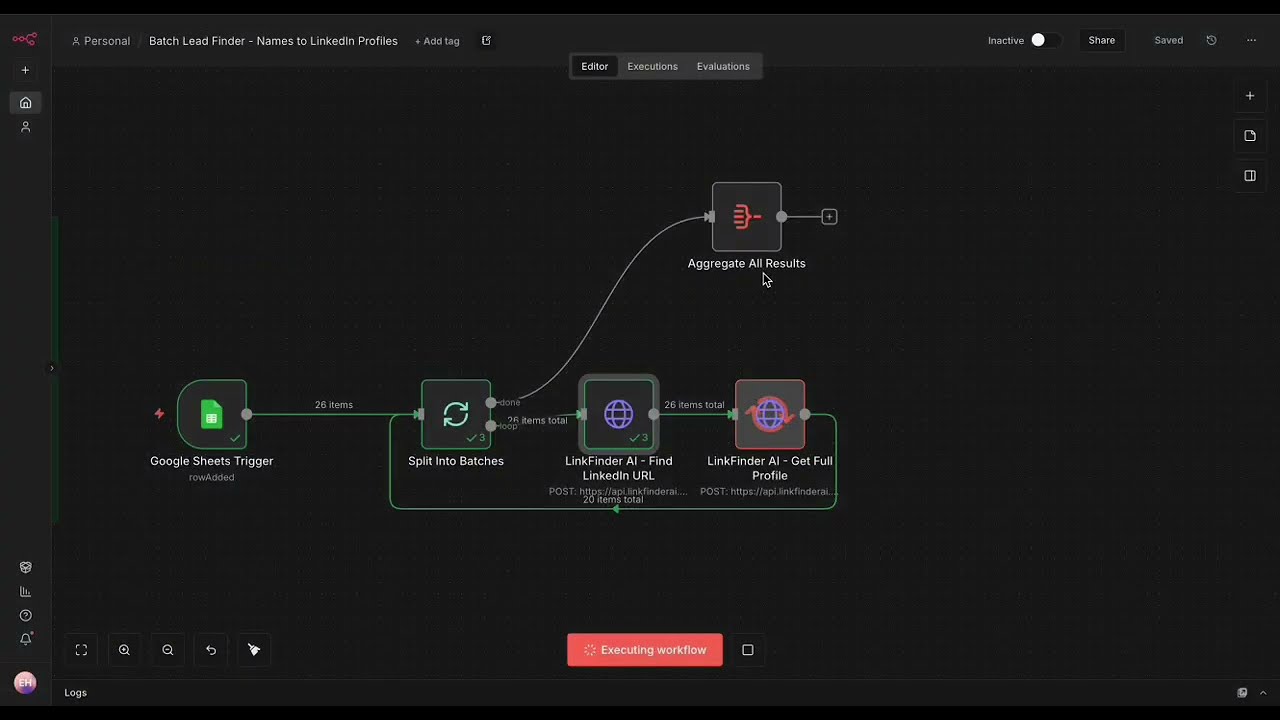Open the notifications bell icon
Image resolution: width=1280 pixels, height=720 pixels.
click(25, 639)
